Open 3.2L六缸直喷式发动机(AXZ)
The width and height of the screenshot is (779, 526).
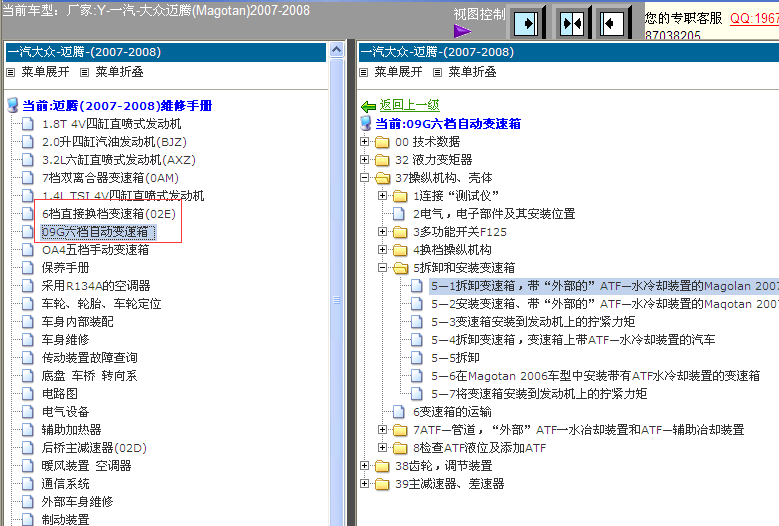tap(119, 160)
